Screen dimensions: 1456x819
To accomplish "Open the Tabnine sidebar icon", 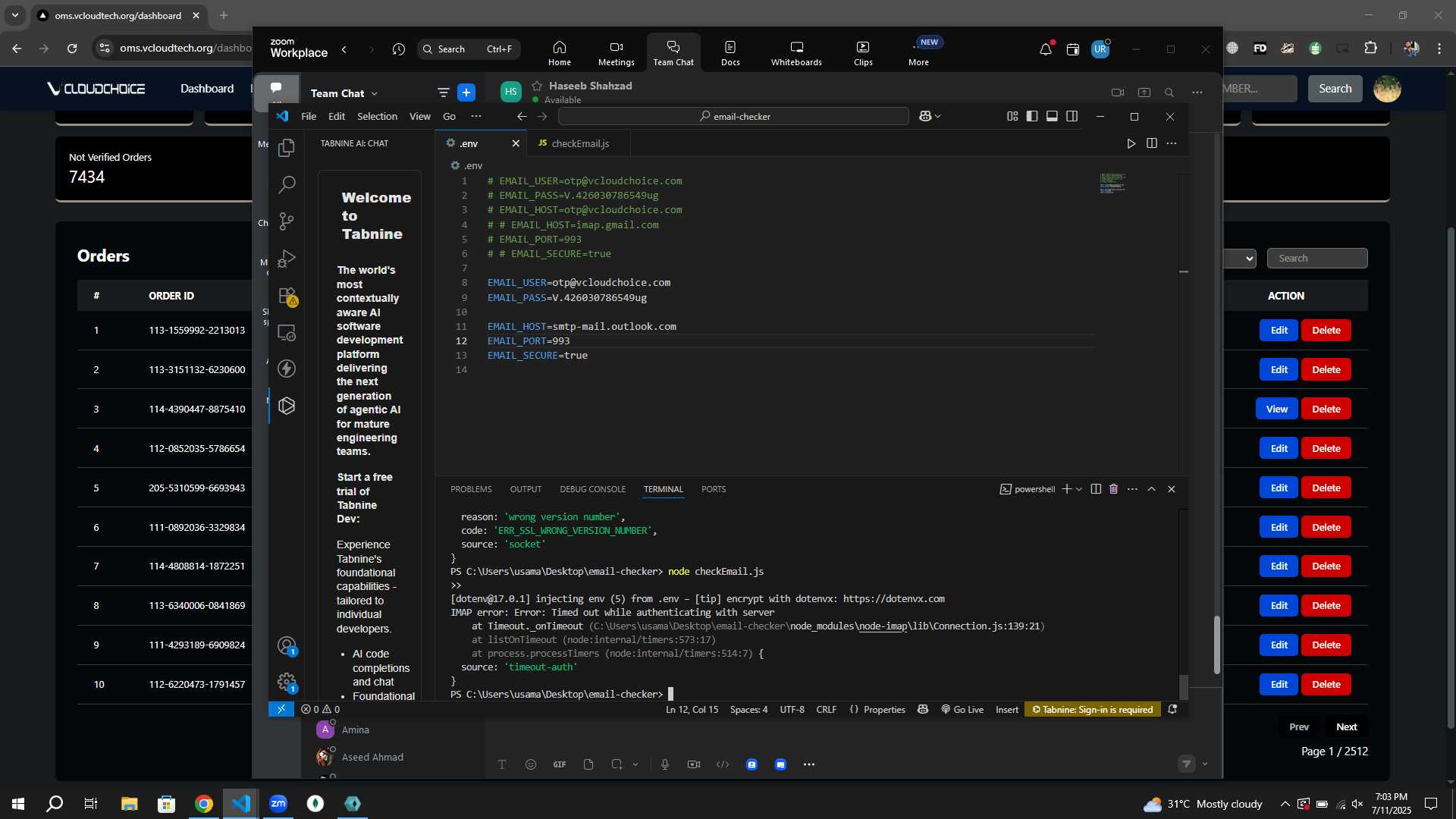I will pyautogui.click(x=287, y=406).
